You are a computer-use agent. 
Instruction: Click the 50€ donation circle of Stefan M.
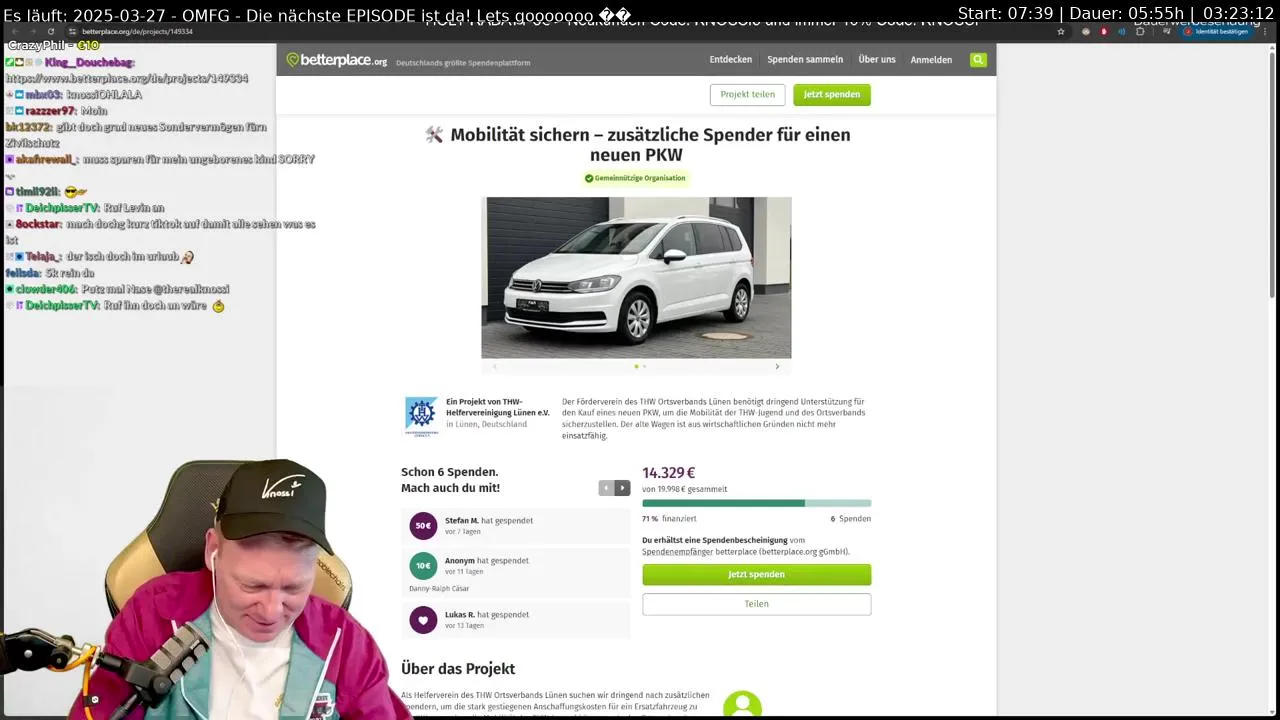tap(423, 525)
